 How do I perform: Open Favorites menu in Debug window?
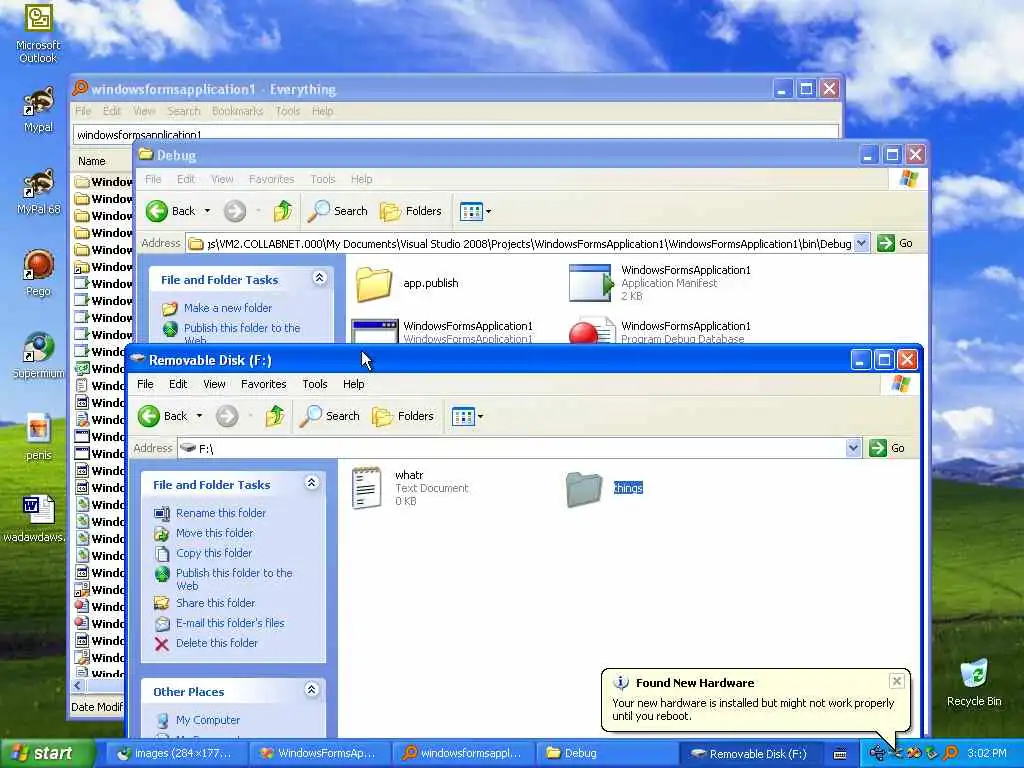[272, 179]
